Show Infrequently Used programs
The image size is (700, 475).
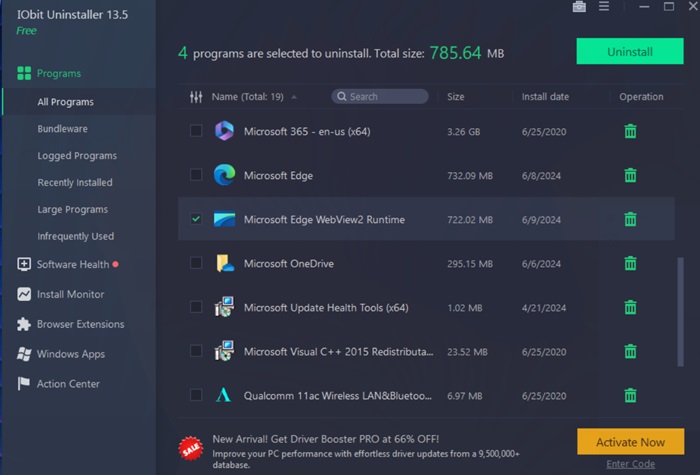tap(75, 236)
